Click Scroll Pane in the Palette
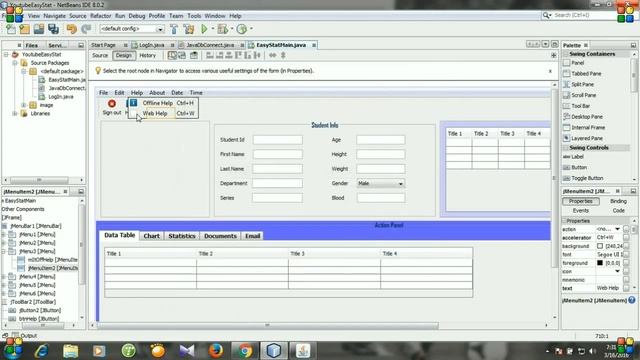 click(583, 95)
